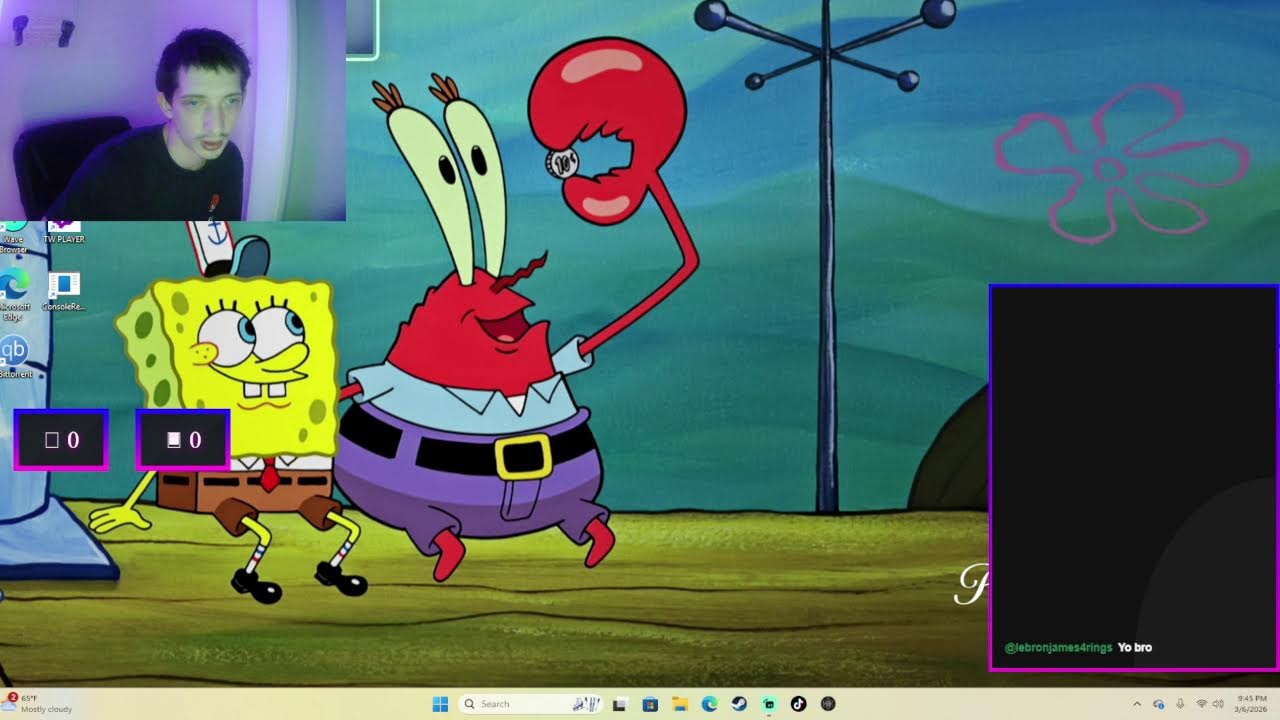1280x720 pixels.
Task: Click the second overlay counter box
Action: tap(183, 440)
